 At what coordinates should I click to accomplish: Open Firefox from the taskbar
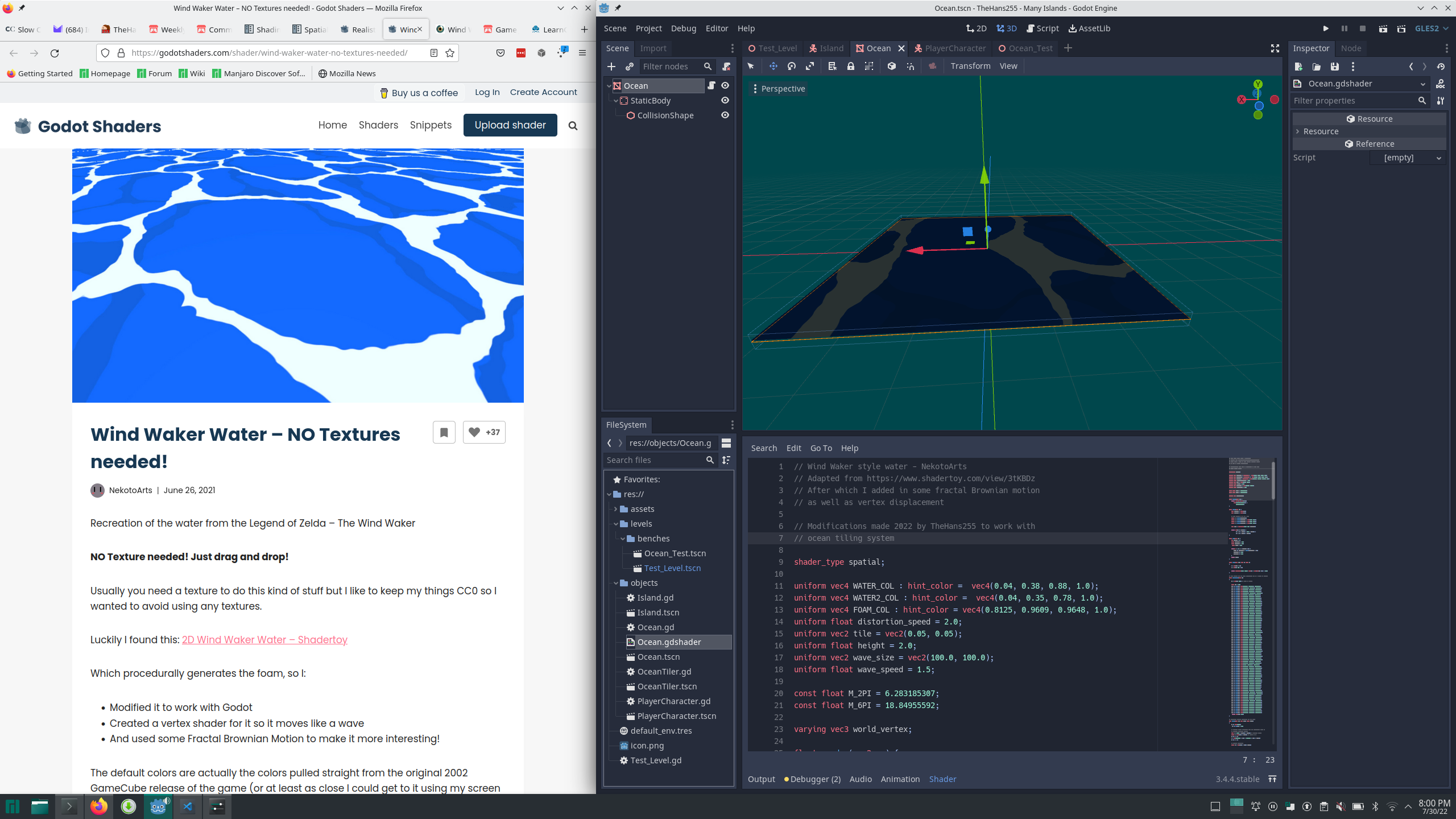[x=99, y=806]
